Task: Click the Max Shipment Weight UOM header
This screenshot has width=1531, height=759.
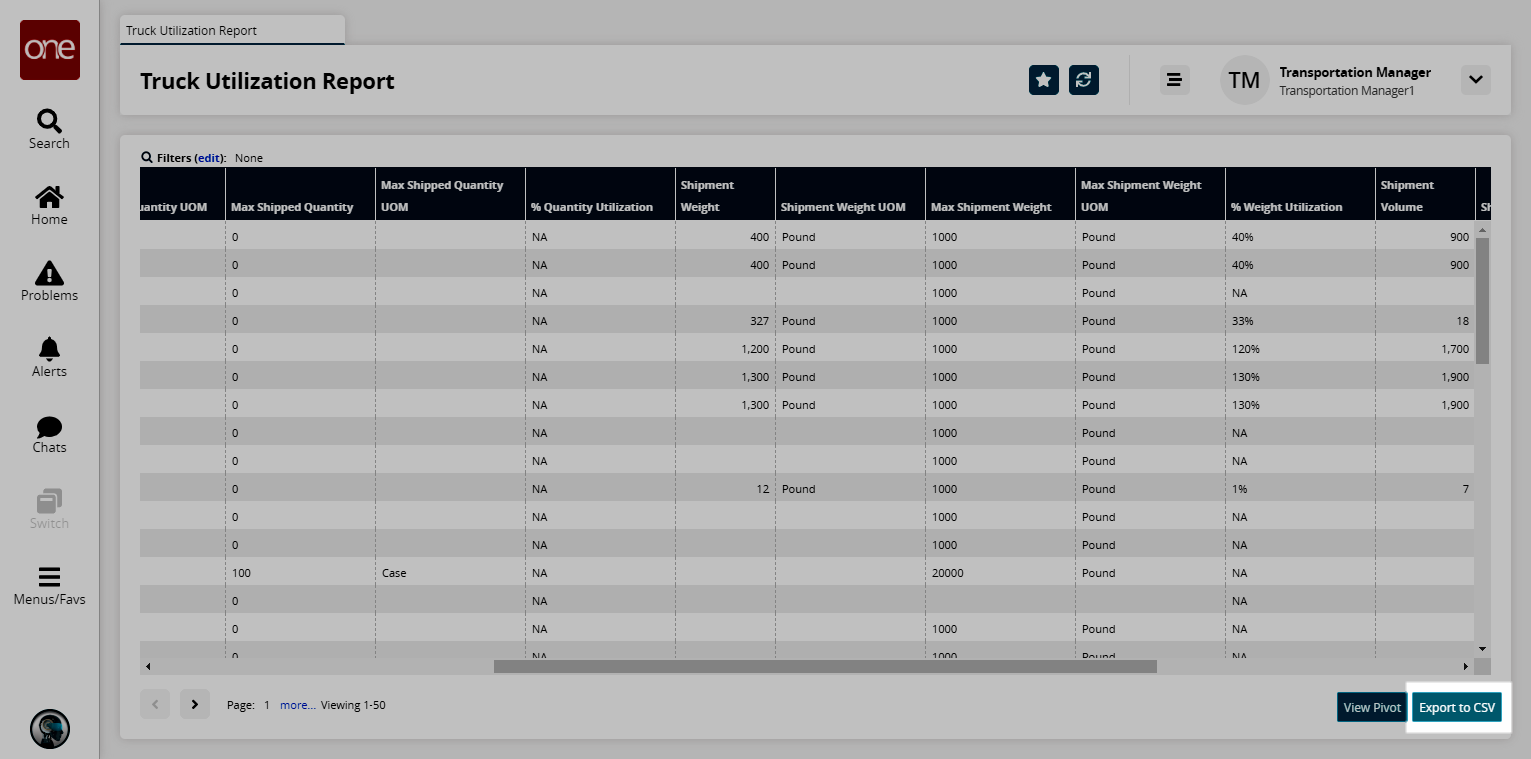Action: click(x=1150, y=194)
